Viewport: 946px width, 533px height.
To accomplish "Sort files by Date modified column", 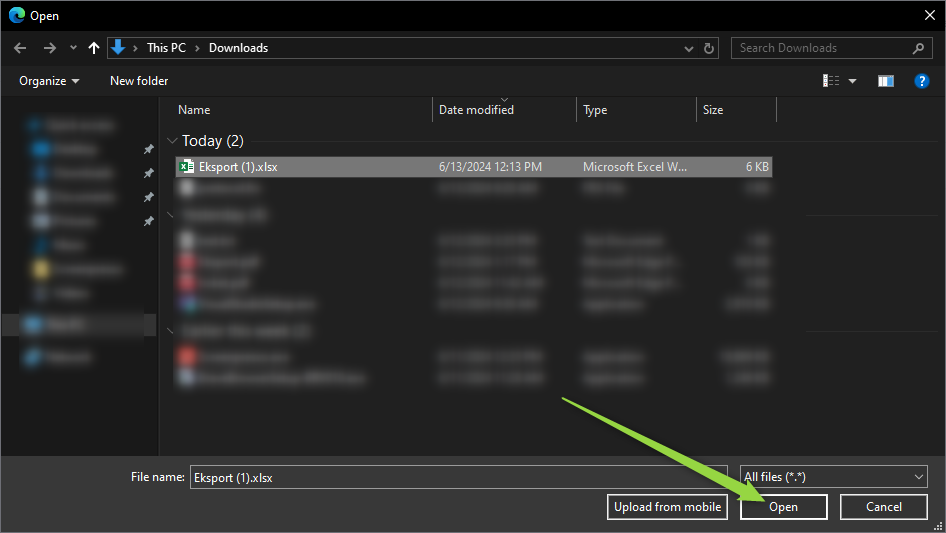I will click(476, 110).
